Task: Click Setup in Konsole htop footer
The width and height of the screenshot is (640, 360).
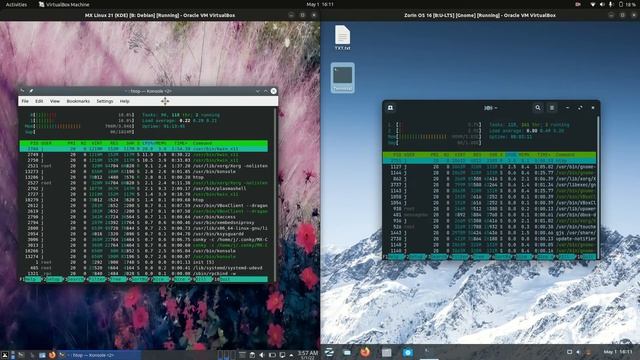Action: point(53,279)
